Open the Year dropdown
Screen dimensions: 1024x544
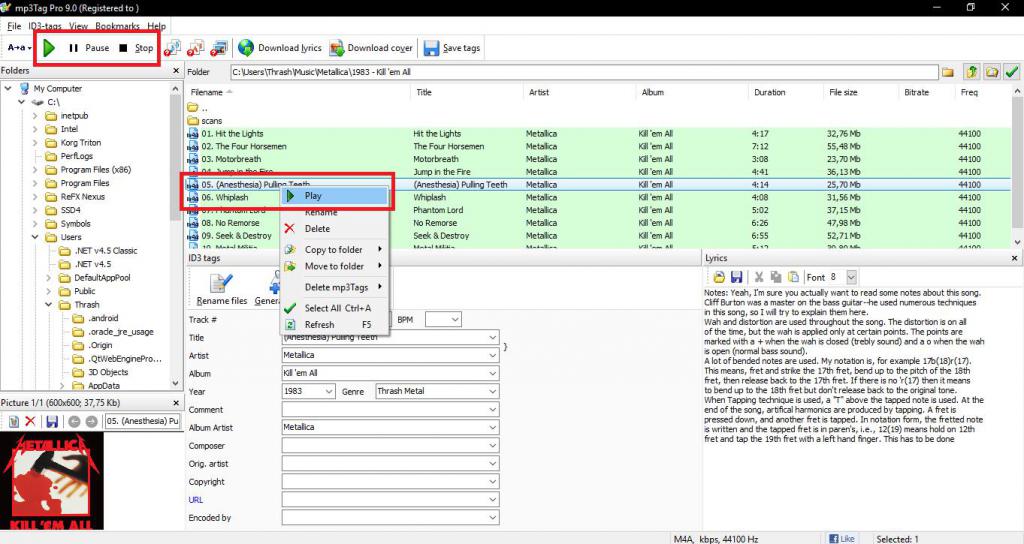coord(328,391)
